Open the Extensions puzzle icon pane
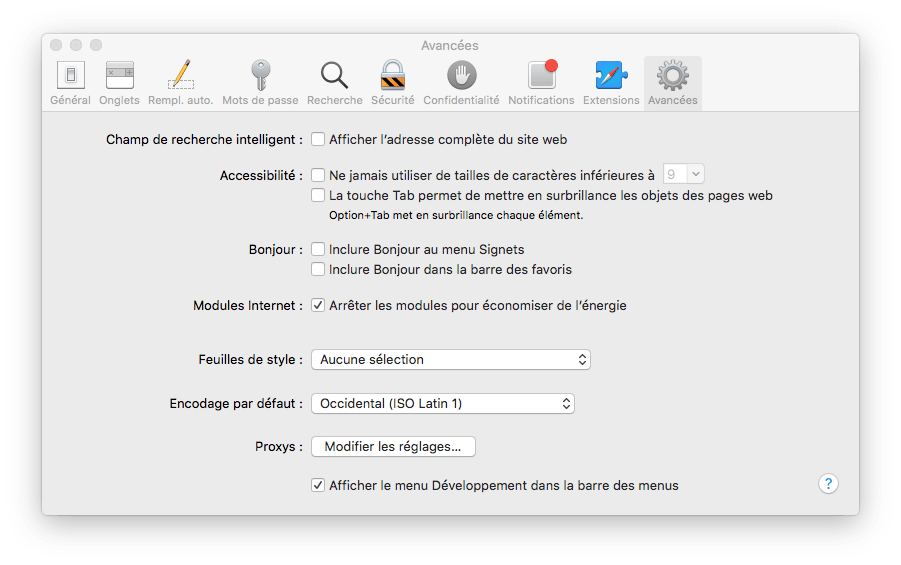901x565 pixels. point(611,83)
